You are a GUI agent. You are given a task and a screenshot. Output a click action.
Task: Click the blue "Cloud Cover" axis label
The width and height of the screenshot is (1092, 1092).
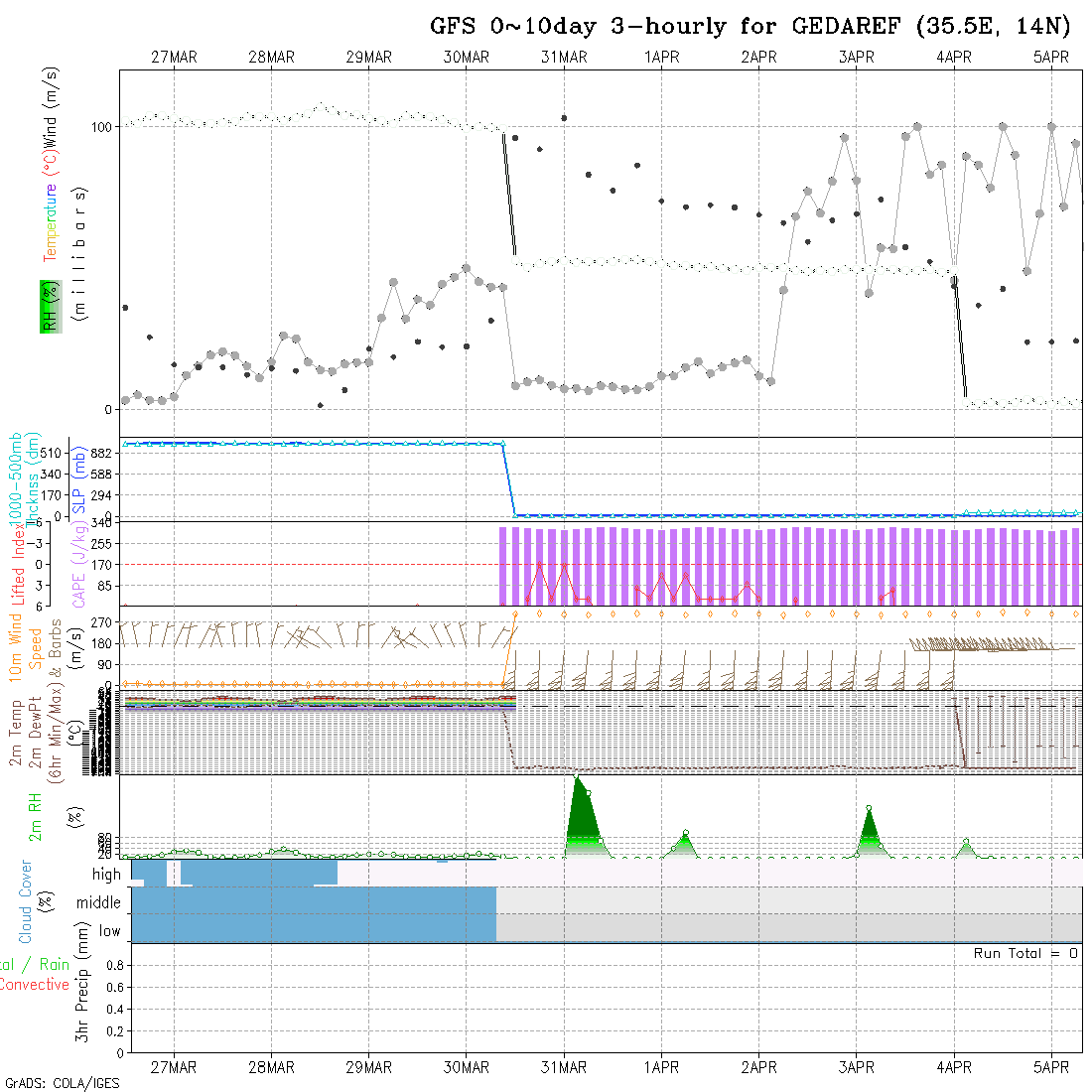[x=25, y=901]
